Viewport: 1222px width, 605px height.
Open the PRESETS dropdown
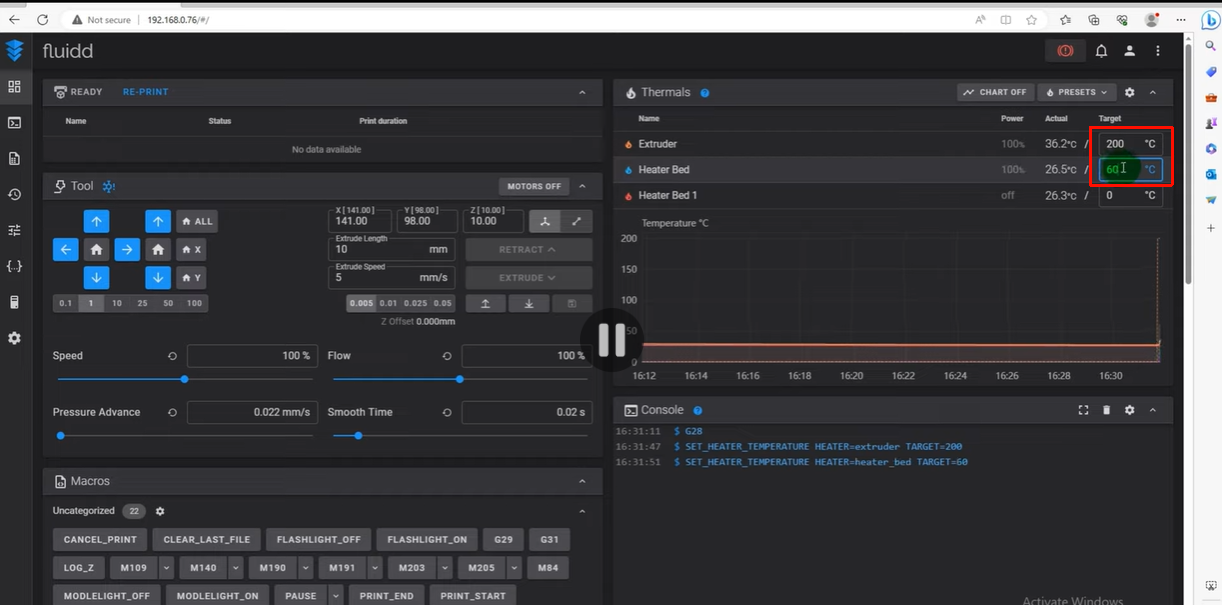pyautogui.click(x=1077, y=92)
